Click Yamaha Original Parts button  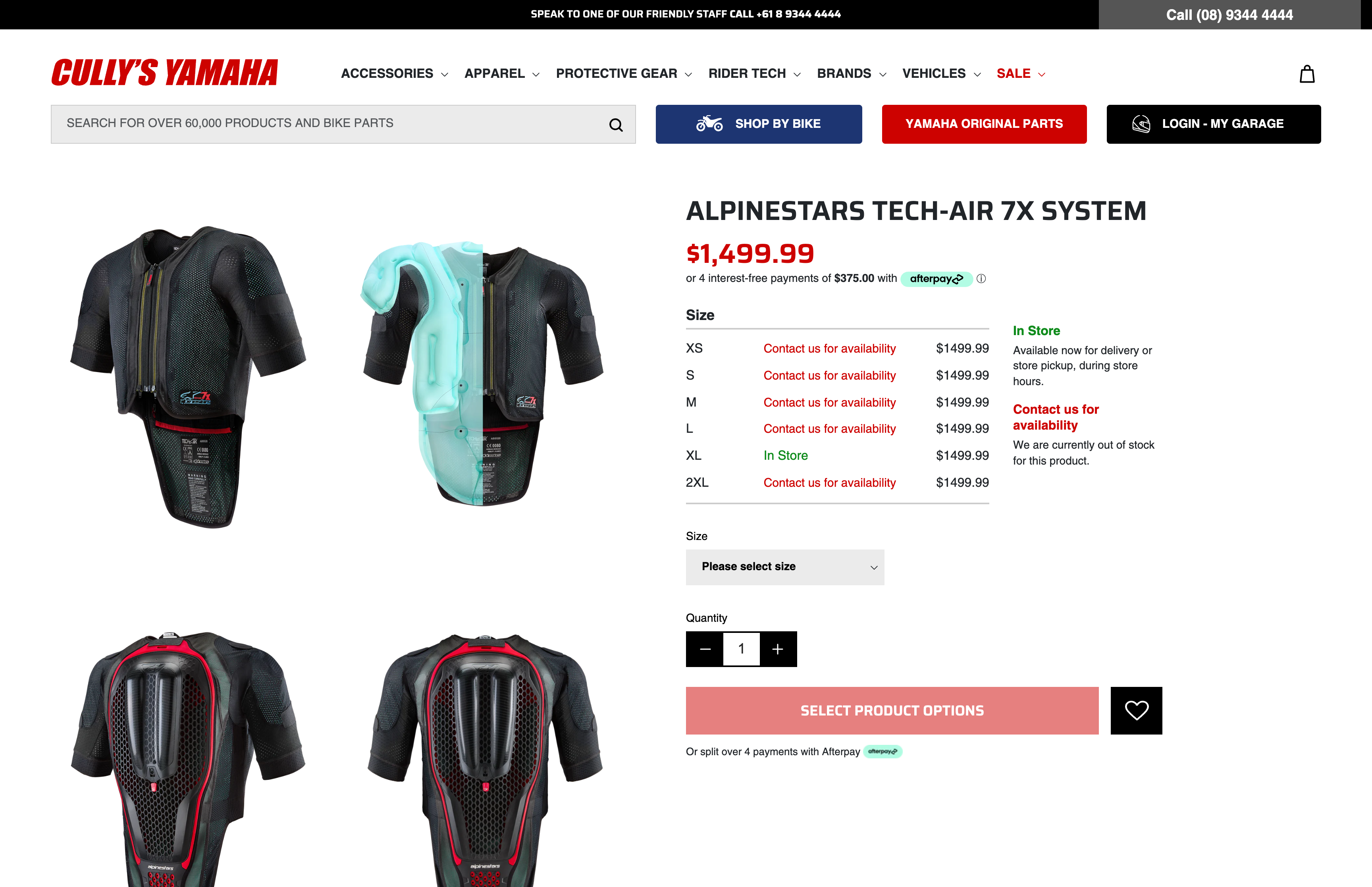coord(984,124)
